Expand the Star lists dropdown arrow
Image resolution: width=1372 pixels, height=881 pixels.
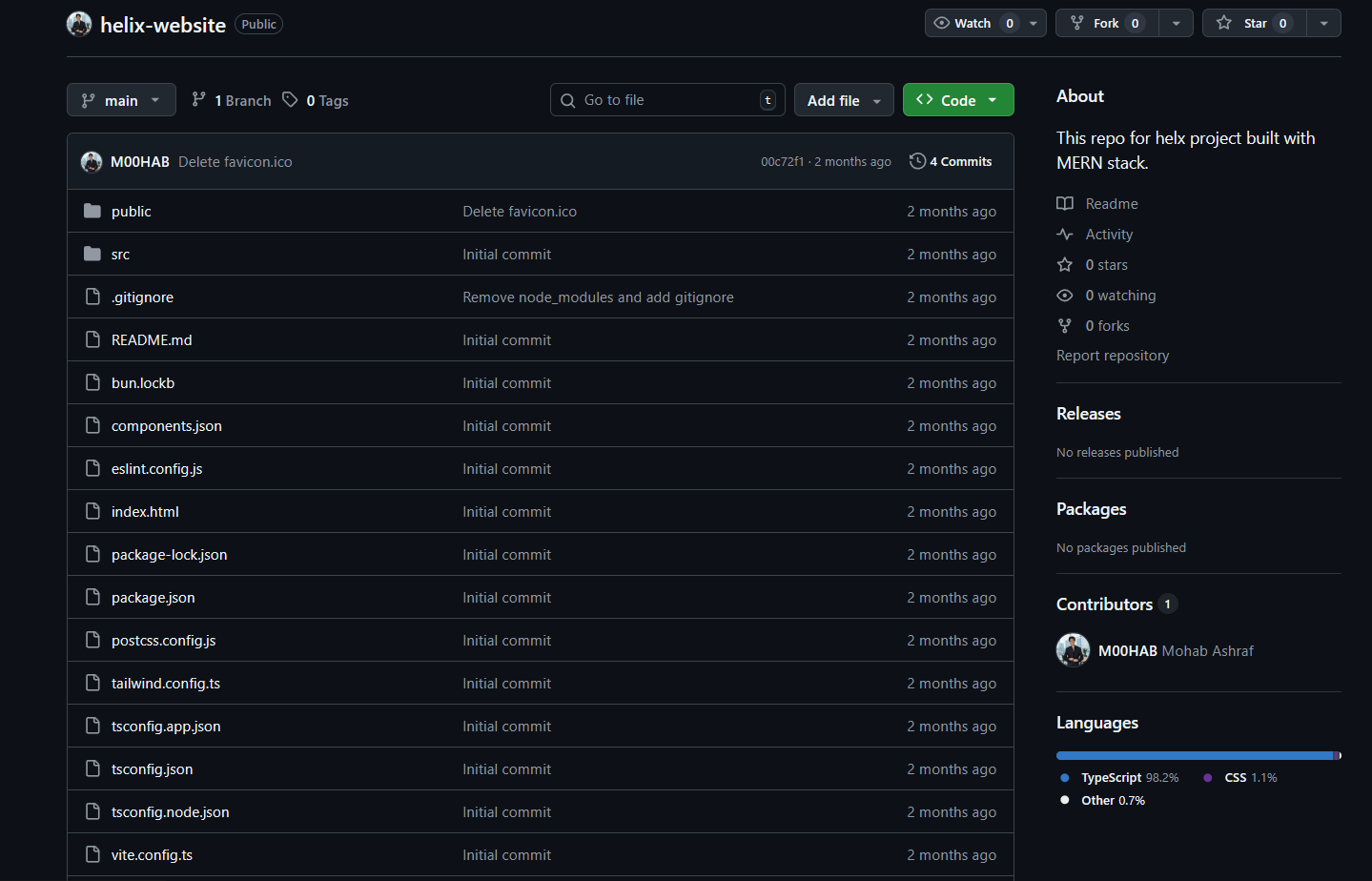point(1323,23)
